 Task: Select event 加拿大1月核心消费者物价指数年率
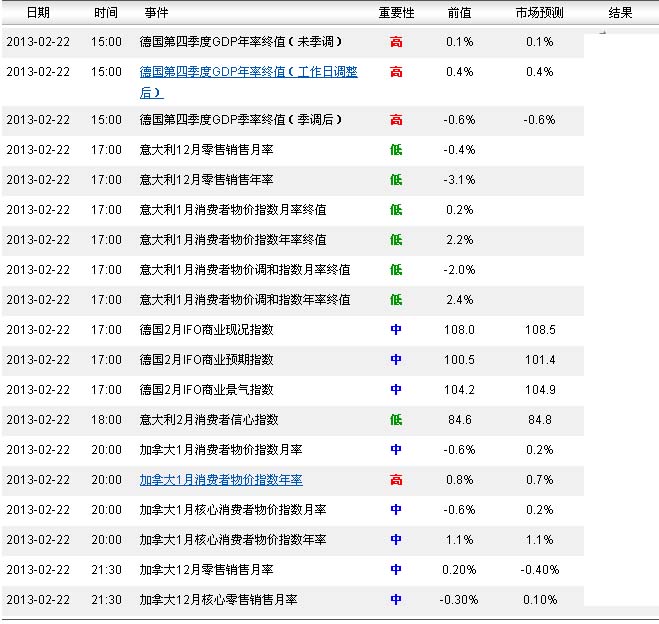[x=233, y=540]
